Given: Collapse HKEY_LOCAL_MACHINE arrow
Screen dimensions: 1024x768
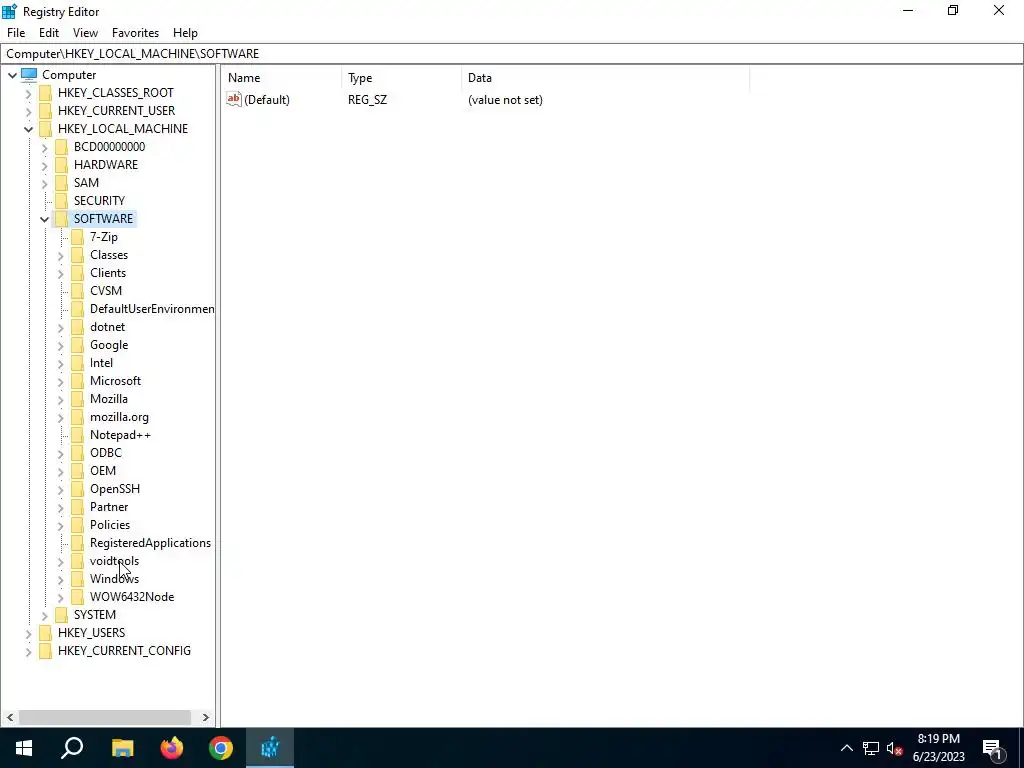Looking at the screenshot, I should (28, 129).
